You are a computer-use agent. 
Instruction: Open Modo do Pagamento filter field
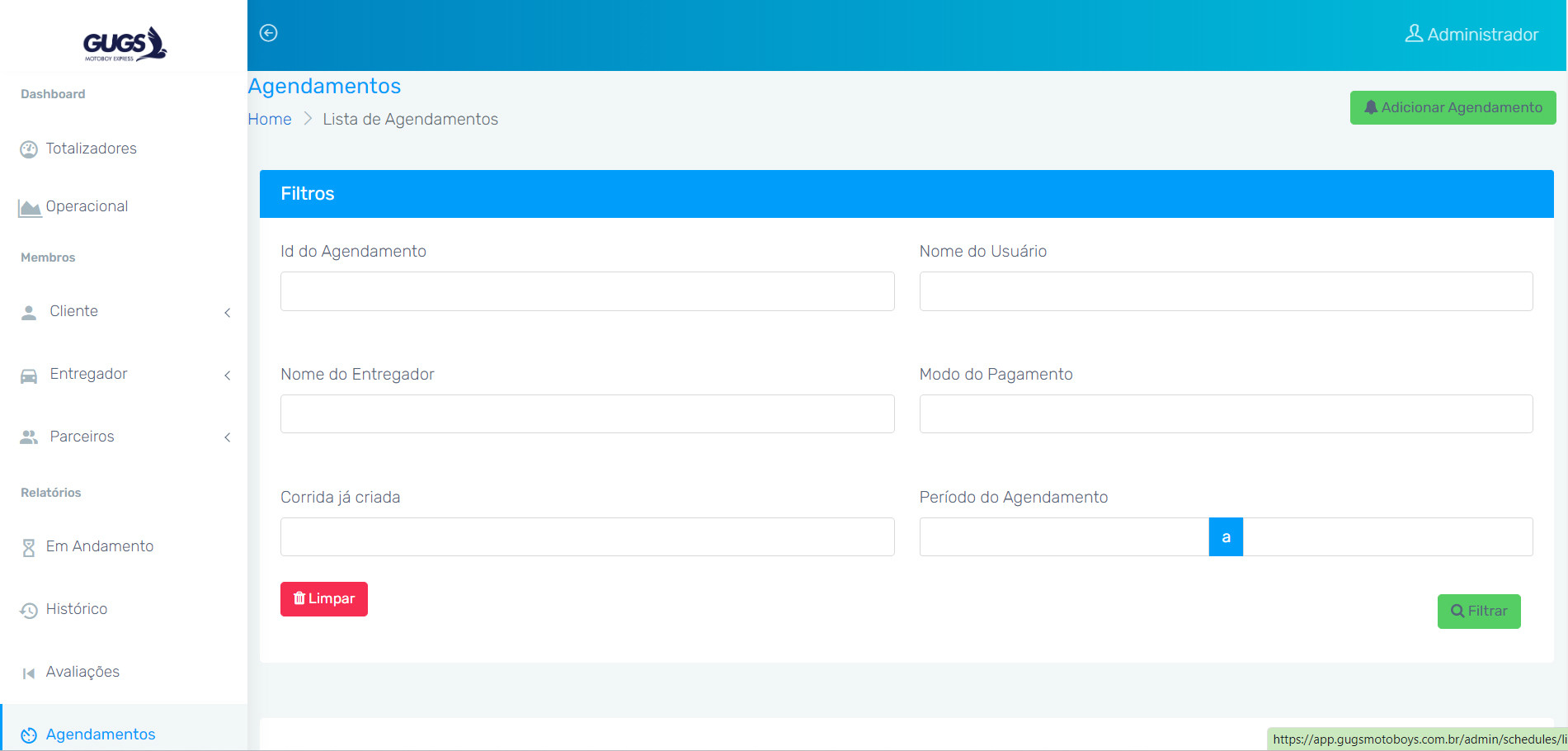[1226, 413]
